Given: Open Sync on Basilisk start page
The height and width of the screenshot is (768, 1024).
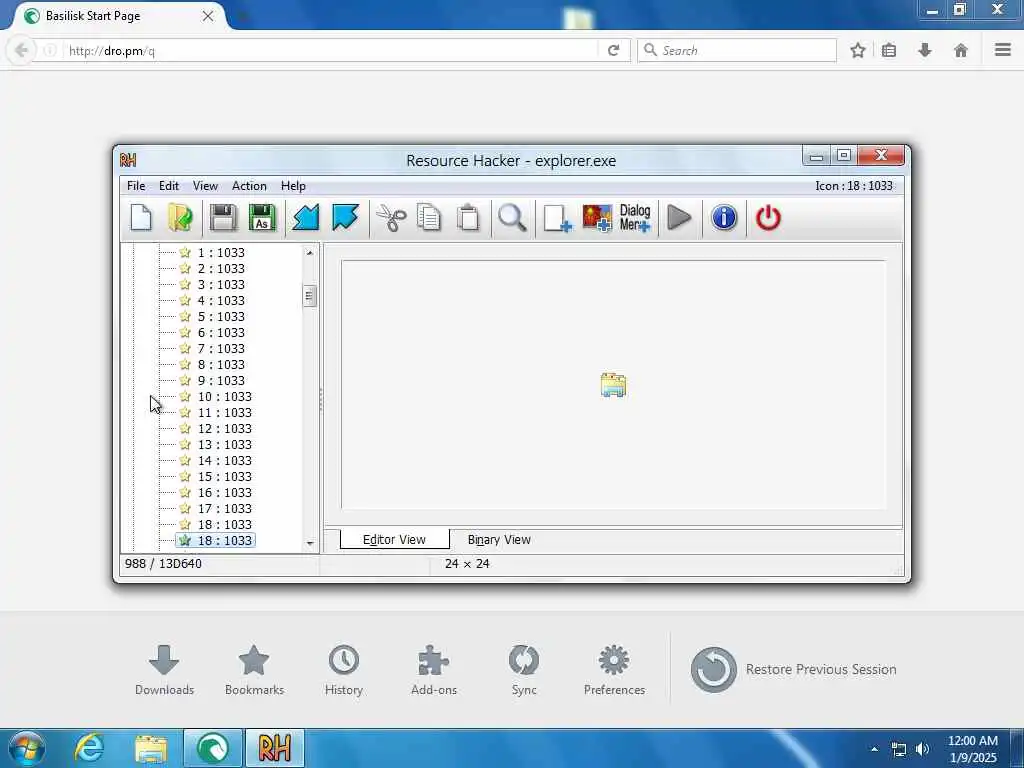Looking at the screenshot, I should (x=524, y=670).
